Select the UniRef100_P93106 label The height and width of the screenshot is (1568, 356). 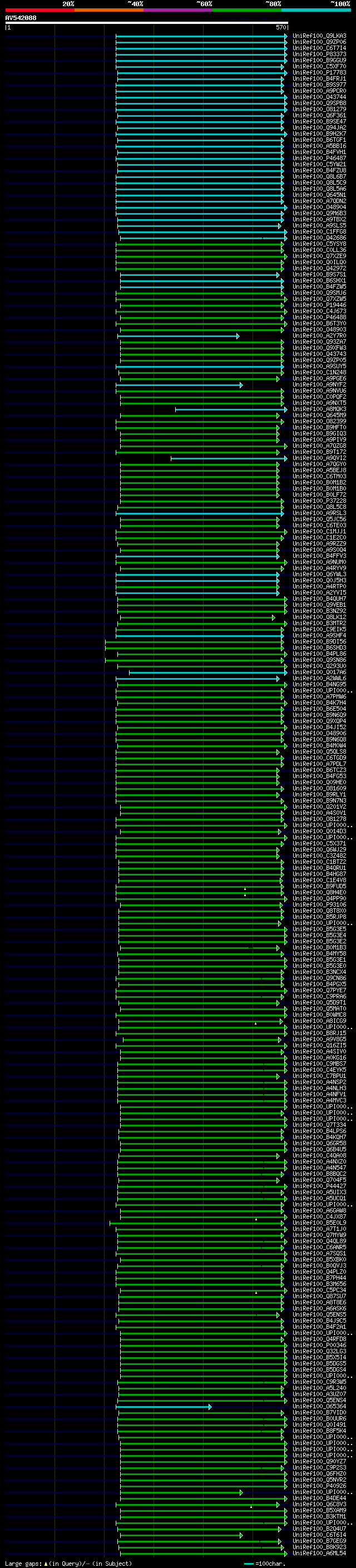[x=319, y=905]
